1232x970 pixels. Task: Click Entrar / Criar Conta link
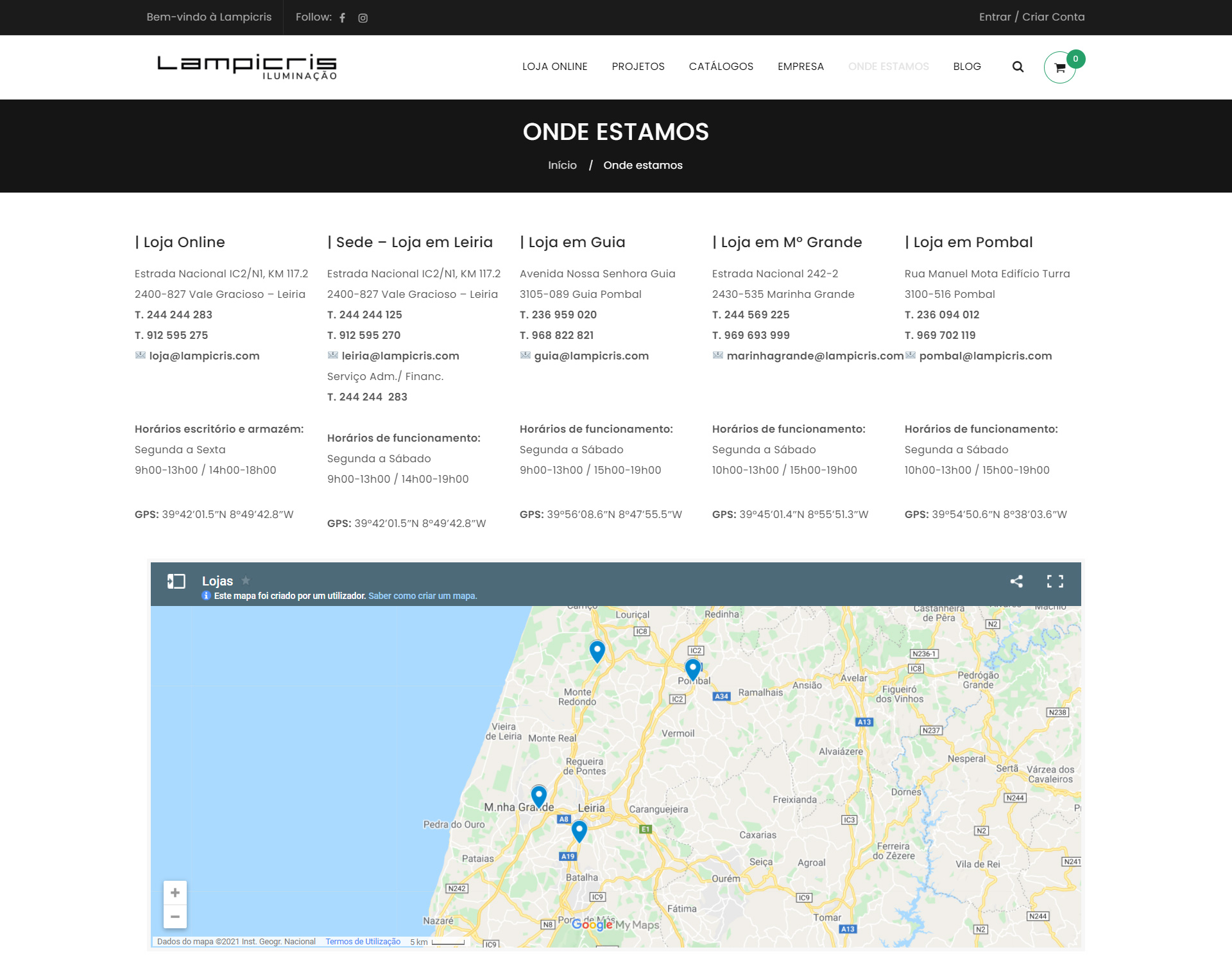tap(1031, 17)
